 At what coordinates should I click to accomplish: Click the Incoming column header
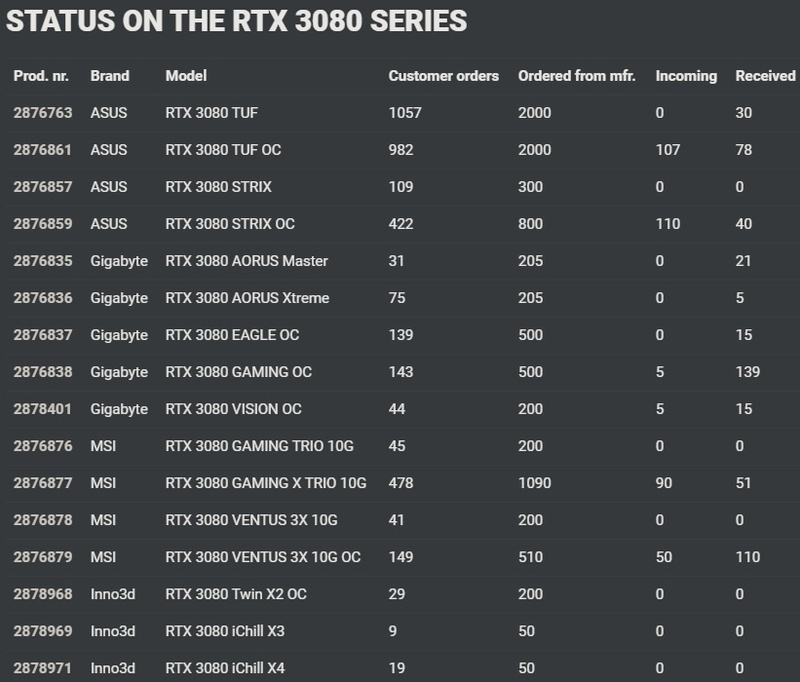686,76
